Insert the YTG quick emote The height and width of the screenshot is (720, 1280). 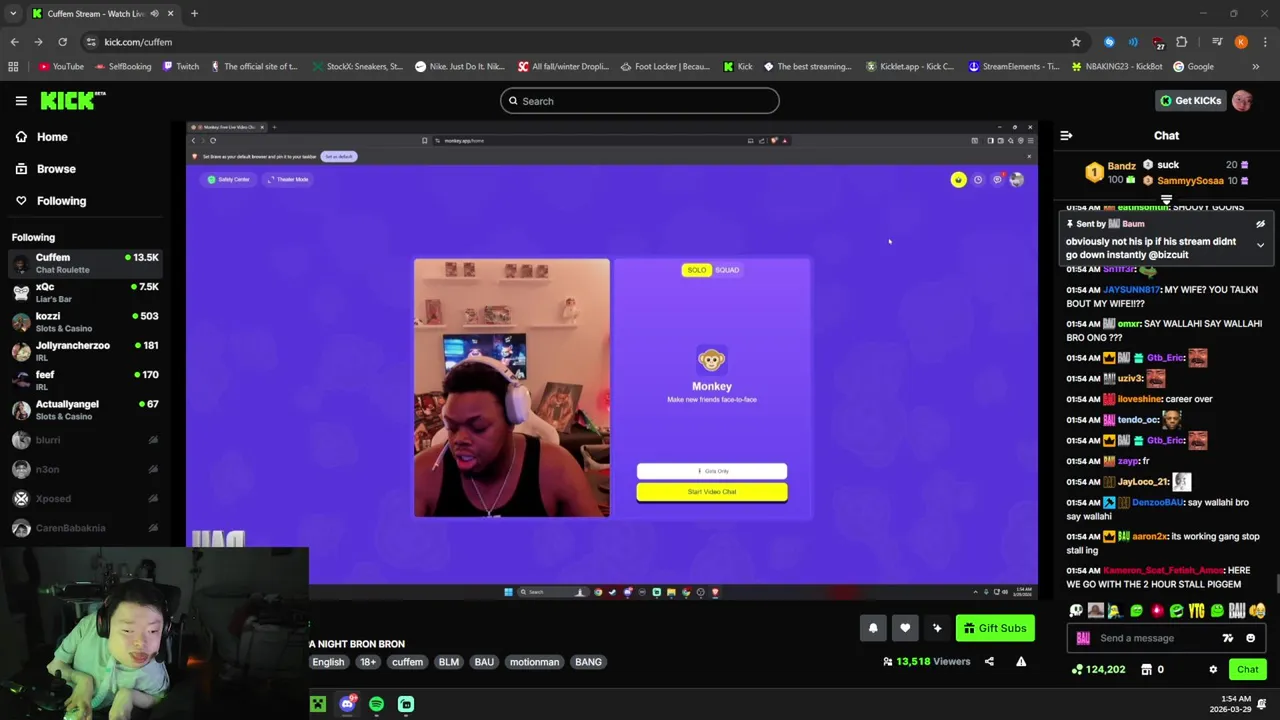coord(1197,610)
